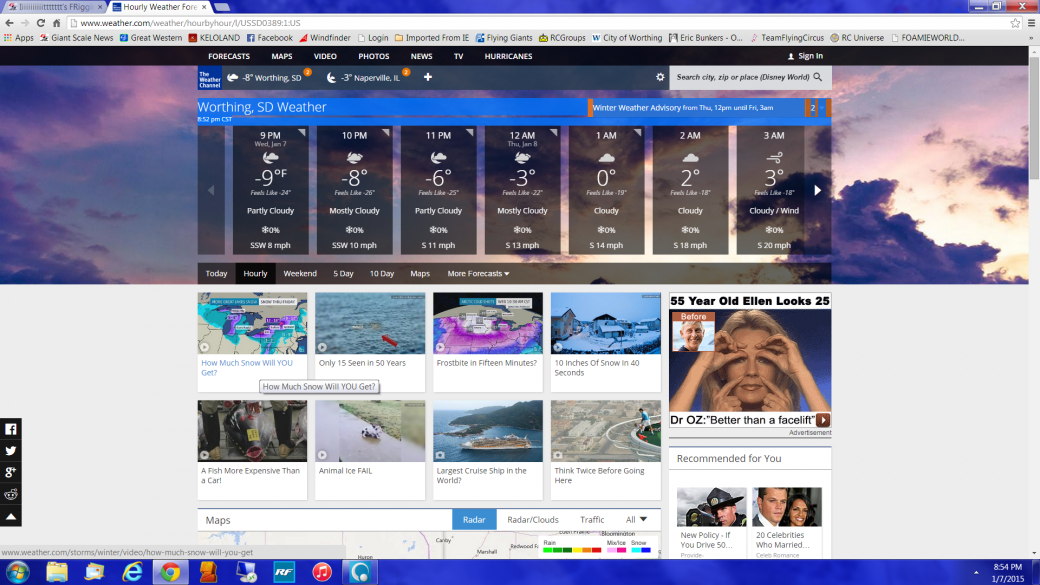Open the All dropdown in Maps

636,520
